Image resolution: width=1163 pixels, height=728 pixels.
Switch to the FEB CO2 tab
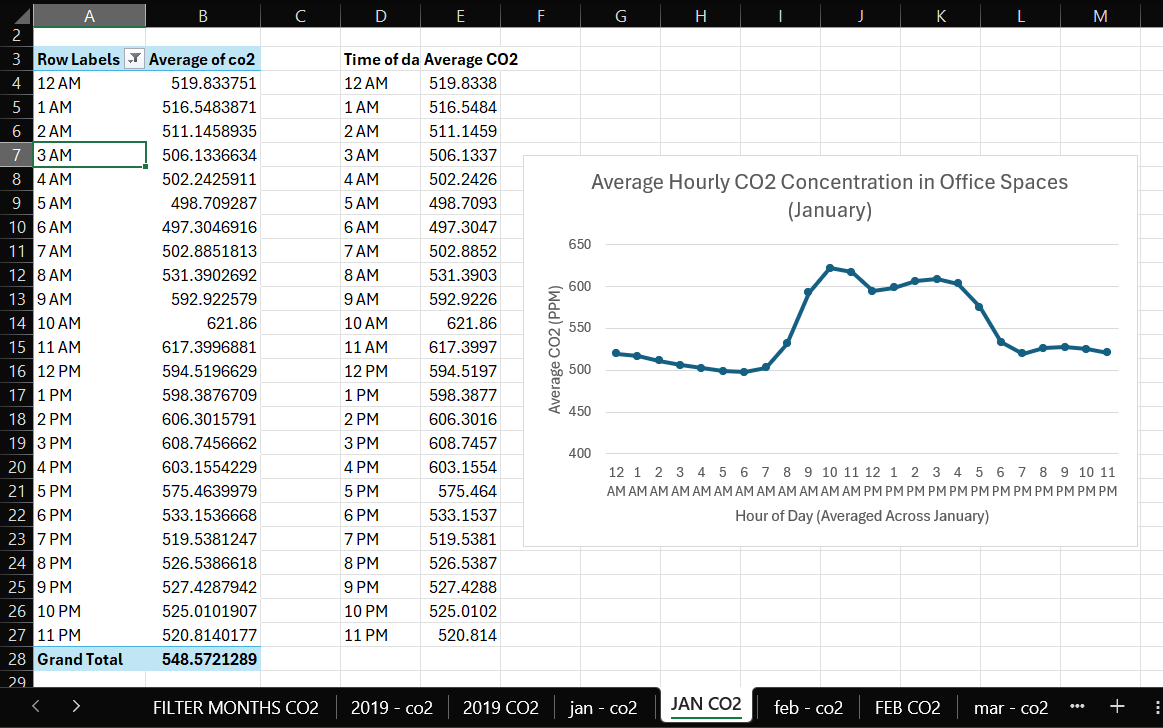(x=907, y=706)
